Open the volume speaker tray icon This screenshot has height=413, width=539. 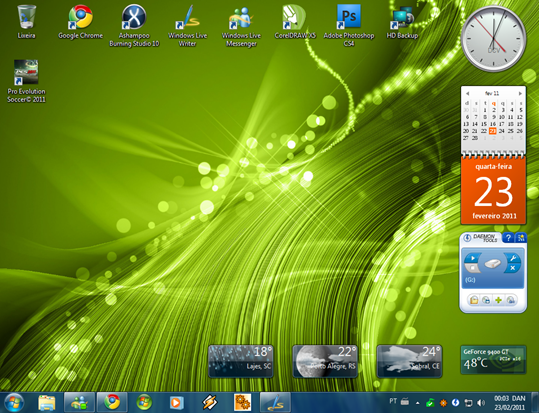pyautogui.click(x=481, y=403)
